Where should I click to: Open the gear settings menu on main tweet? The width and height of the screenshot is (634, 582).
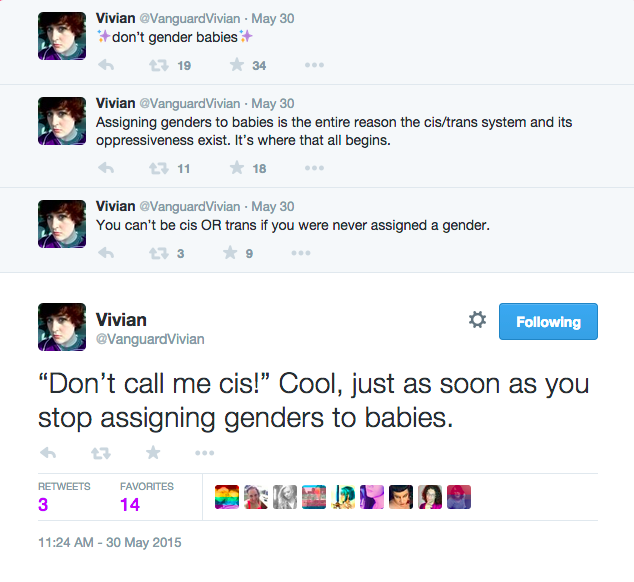point(477,320)
